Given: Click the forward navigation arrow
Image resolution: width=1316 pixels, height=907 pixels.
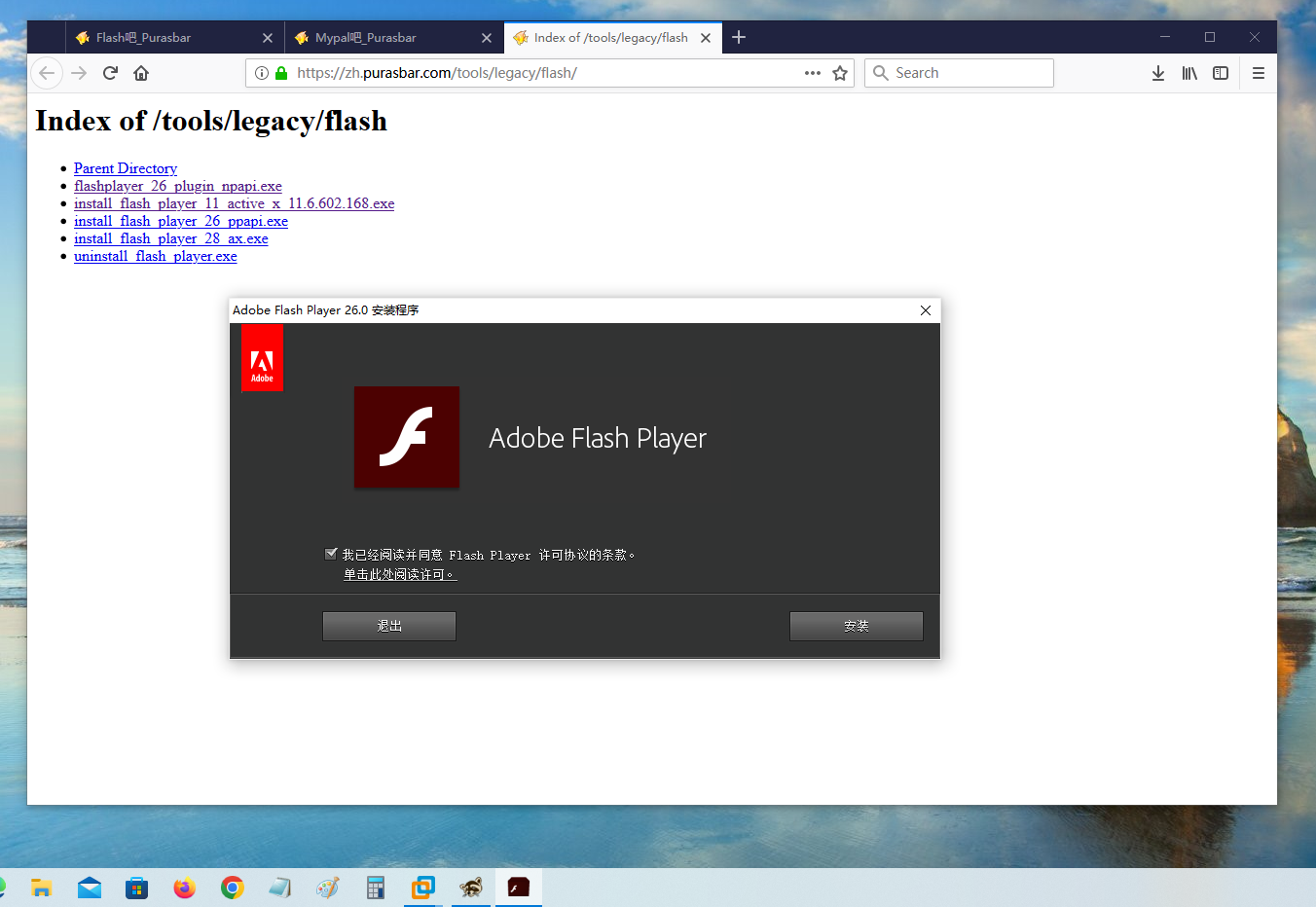Looking at the screenshot, I should pyautogui.click(x=79, y=73).
